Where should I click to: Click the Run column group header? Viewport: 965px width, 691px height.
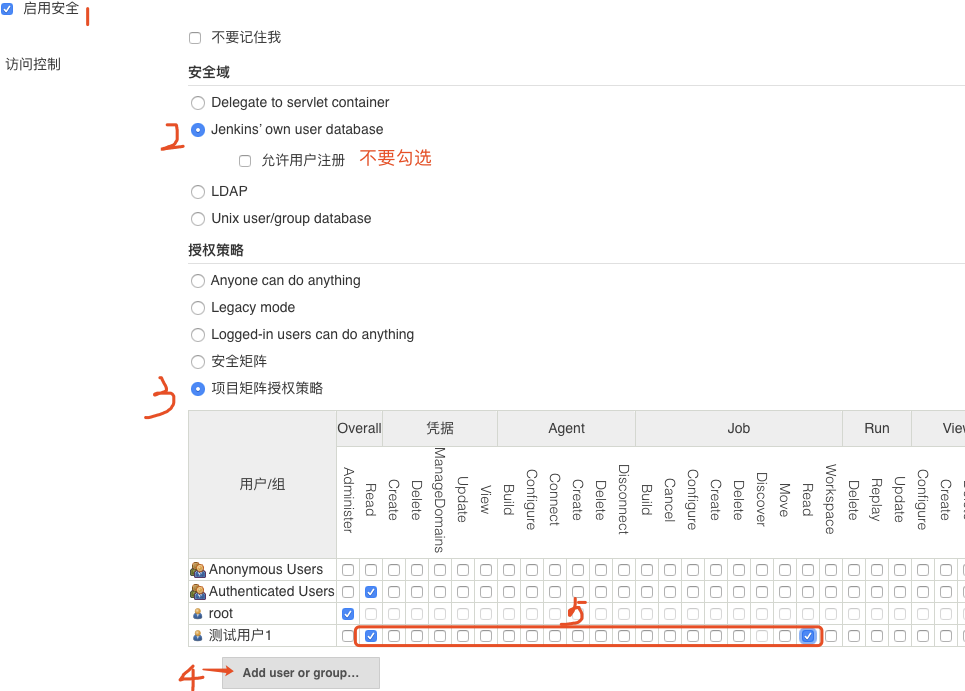pyautogui.click(x=876, y=428)
